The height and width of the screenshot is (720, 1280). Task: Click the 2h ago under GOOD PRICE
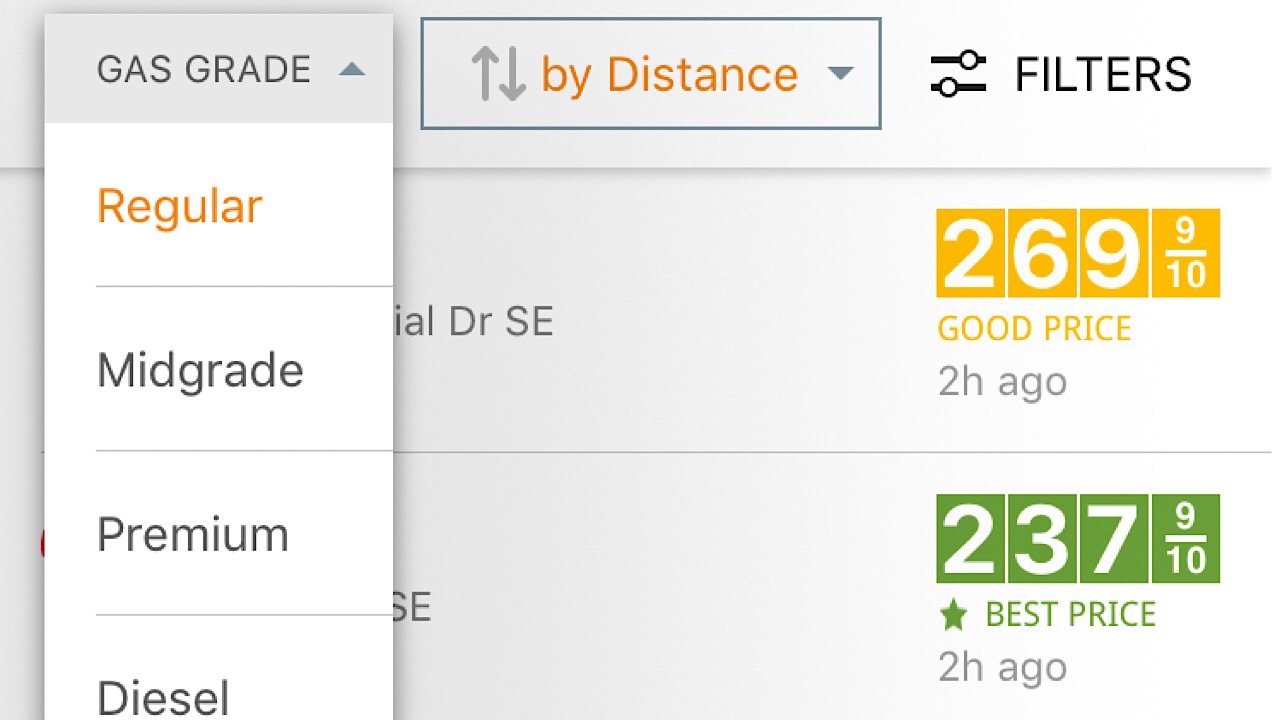click(x=1002, y=381)
